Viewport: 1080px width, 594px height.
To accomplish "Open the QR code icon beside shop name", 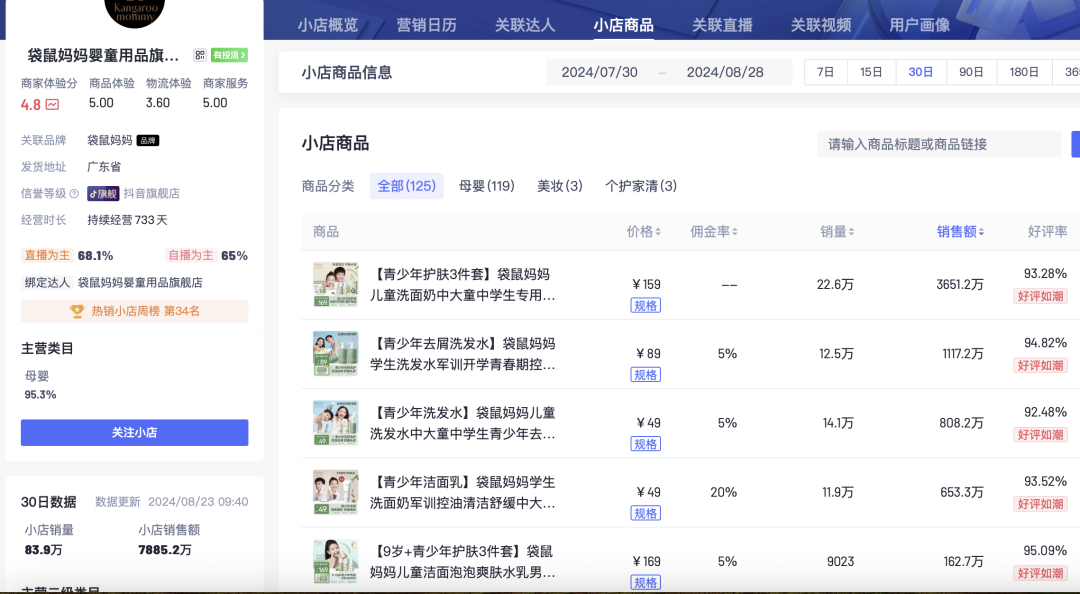I will [x=200, y=55].
